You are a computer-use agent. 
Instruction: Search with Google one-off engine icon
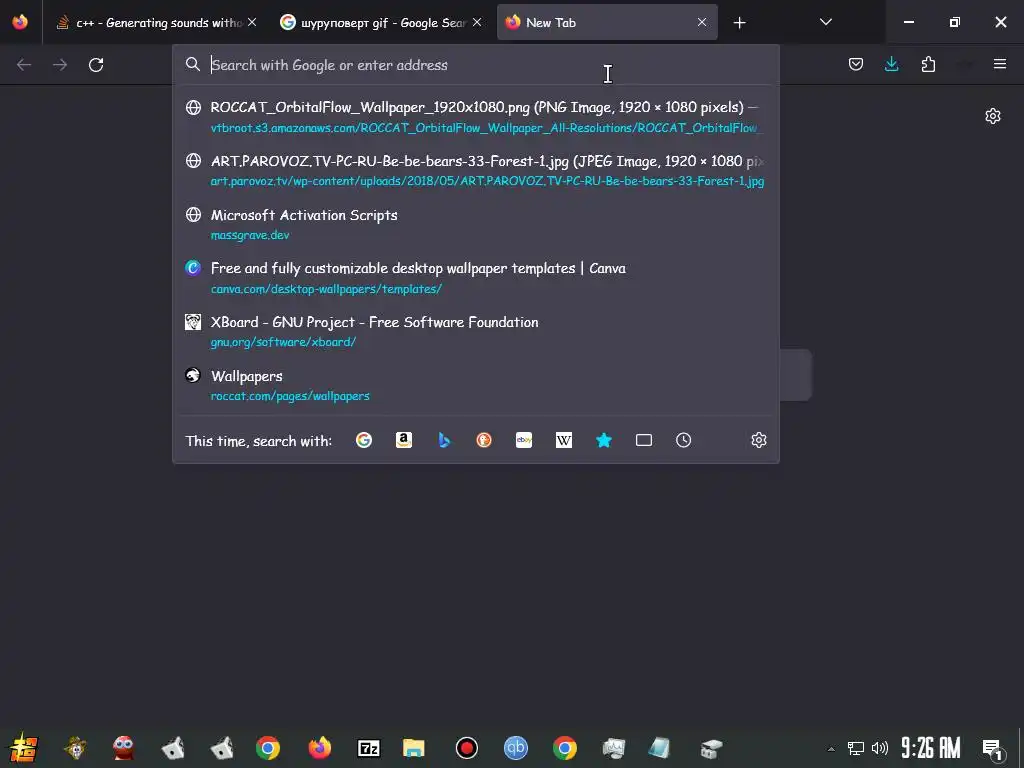click(364, 440)
